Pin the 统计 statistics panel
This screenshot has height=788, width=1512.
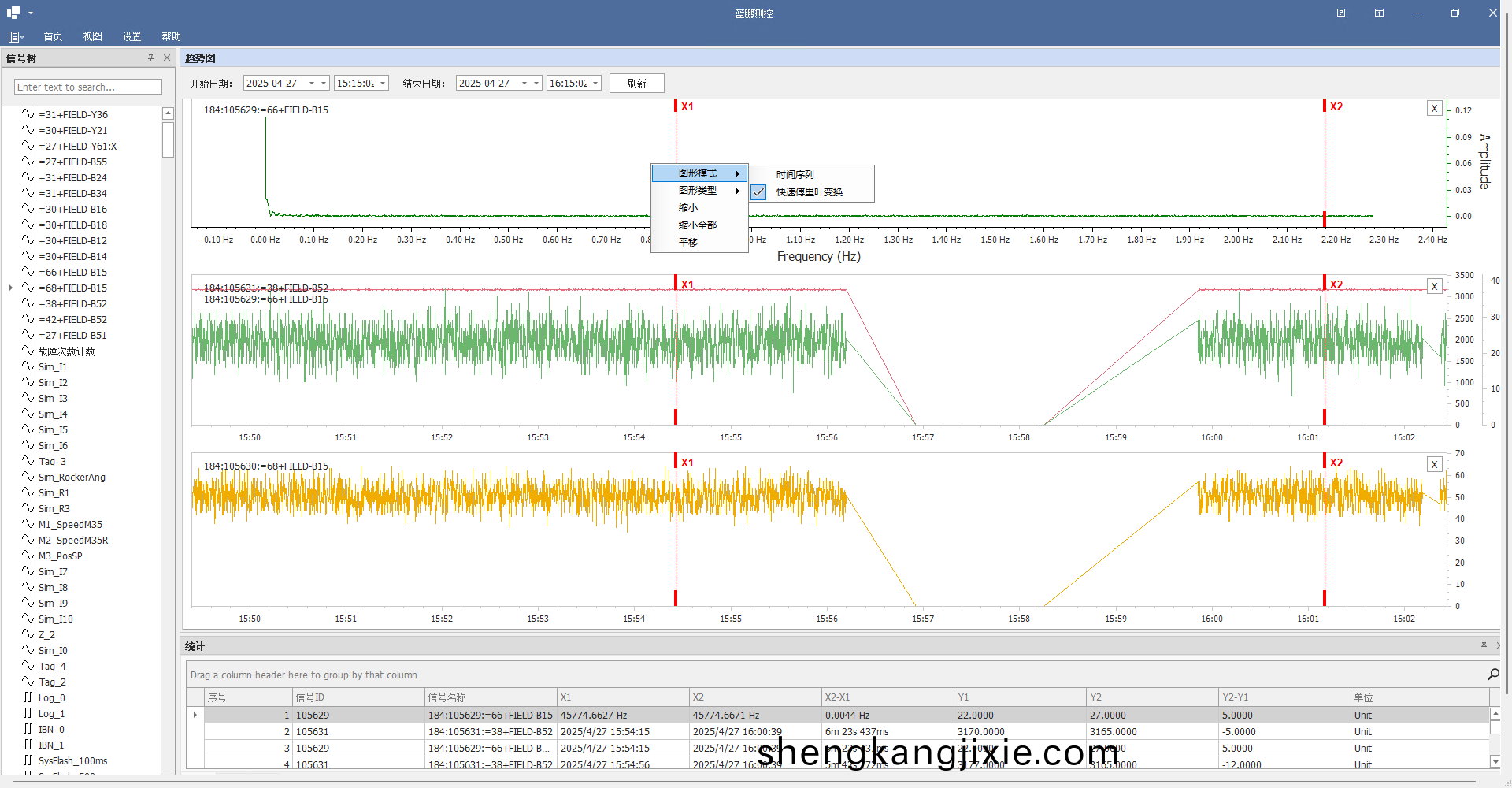[x=1484, y=646]
